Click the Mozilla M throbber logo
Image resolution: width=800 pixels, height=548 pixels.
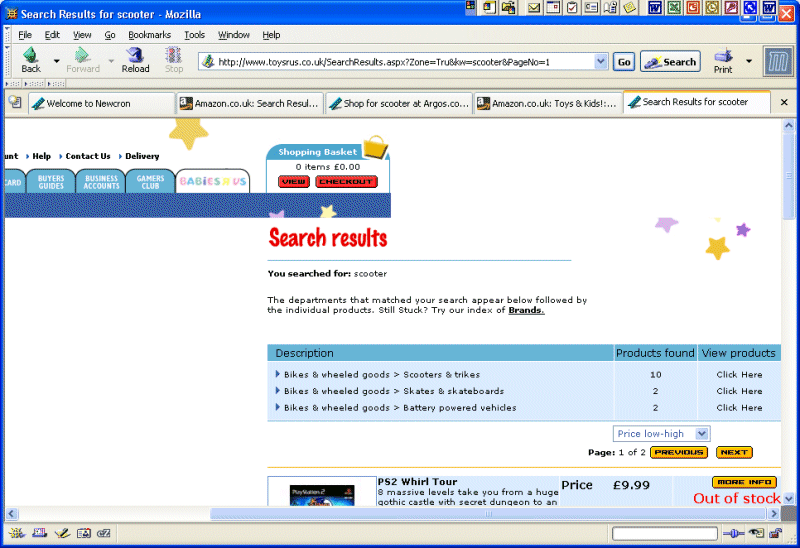(x=778, y=62)
